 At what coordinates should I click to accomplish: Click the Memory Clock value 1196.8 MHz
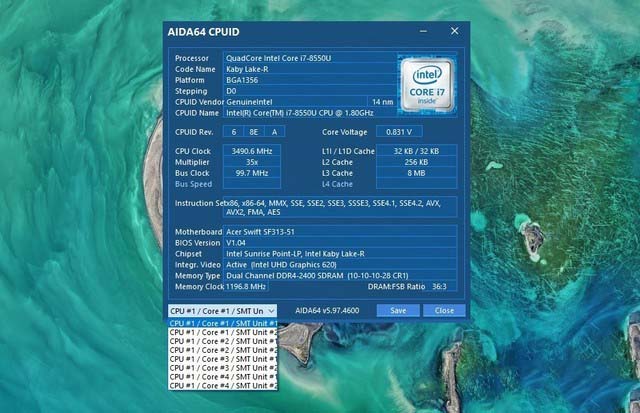point(246,286)
